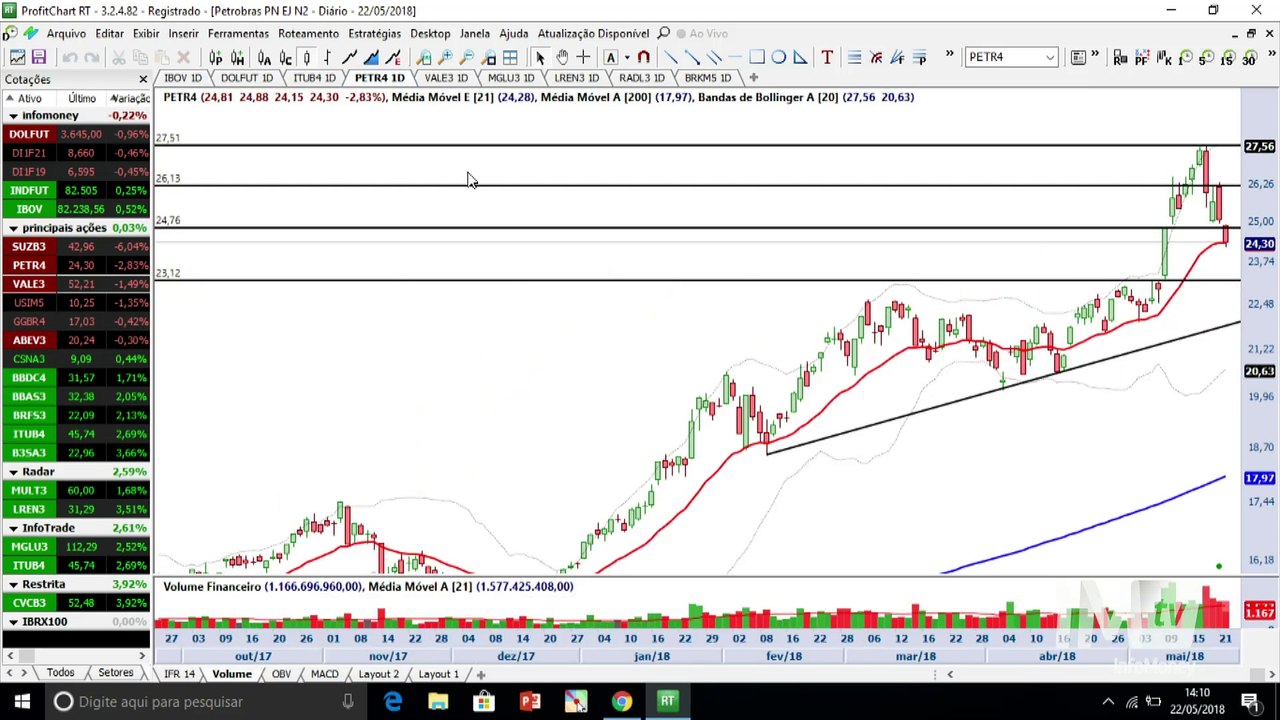
Task: Collapse the principais ações group
Action: (13, 228)
